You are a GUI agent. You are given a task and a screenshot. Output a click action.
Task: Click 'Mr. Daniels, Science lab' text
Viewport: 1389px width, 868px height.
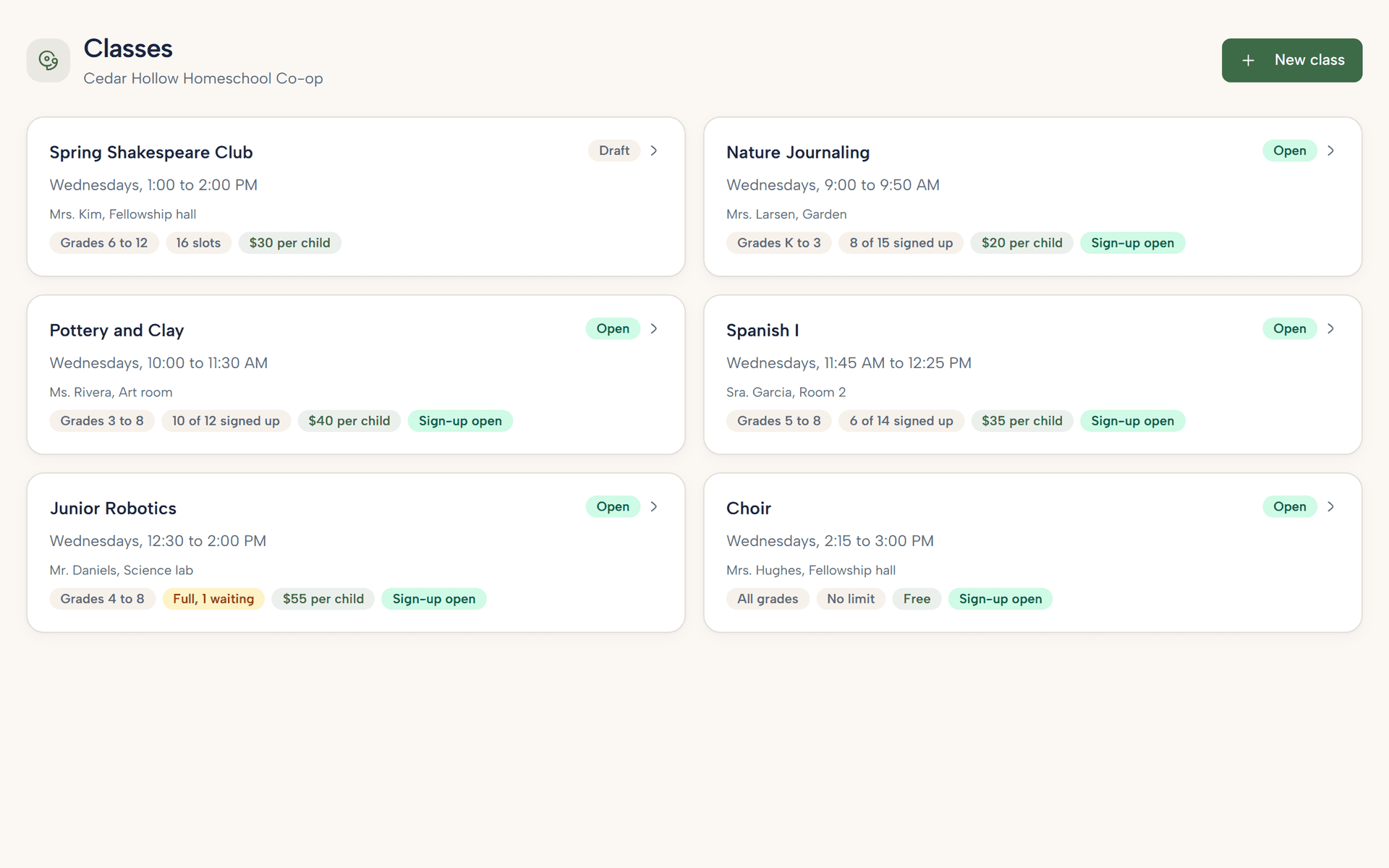[x=122, y=570]
